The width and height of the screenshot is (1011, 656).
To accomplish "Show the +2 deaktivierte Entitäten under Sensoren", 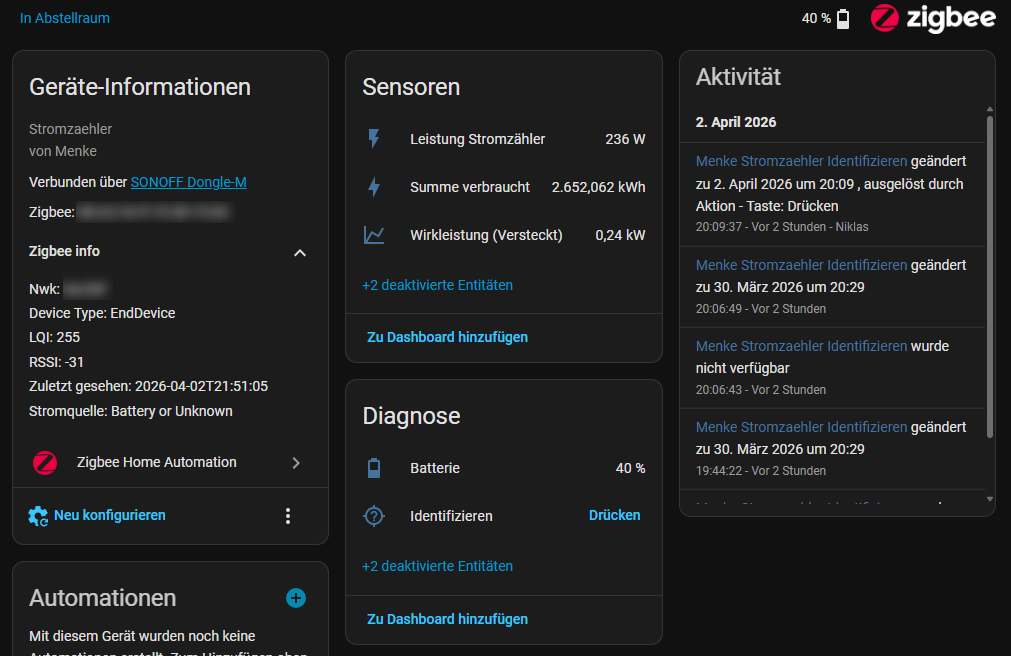I will [x=437, y=285].
